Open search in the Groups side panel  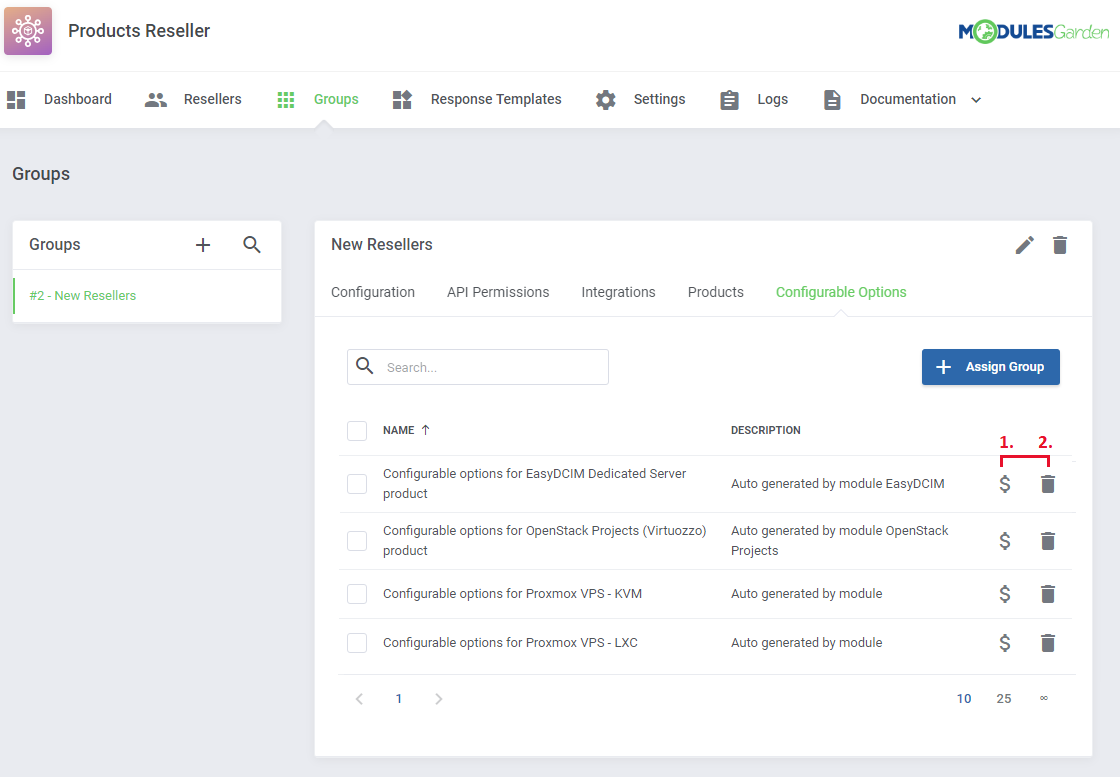[251, 245]
